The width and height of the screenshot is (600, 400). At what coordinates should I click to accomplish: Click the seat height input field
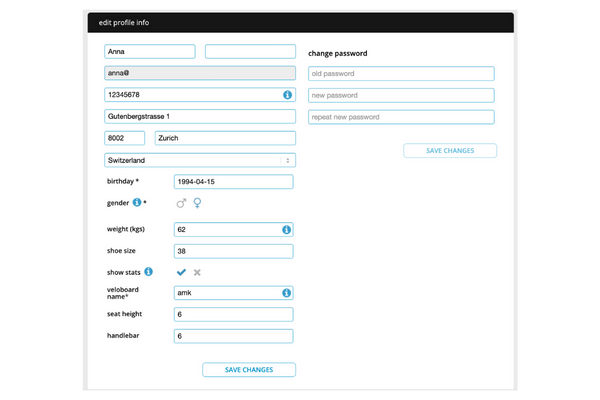pos(233,314)
